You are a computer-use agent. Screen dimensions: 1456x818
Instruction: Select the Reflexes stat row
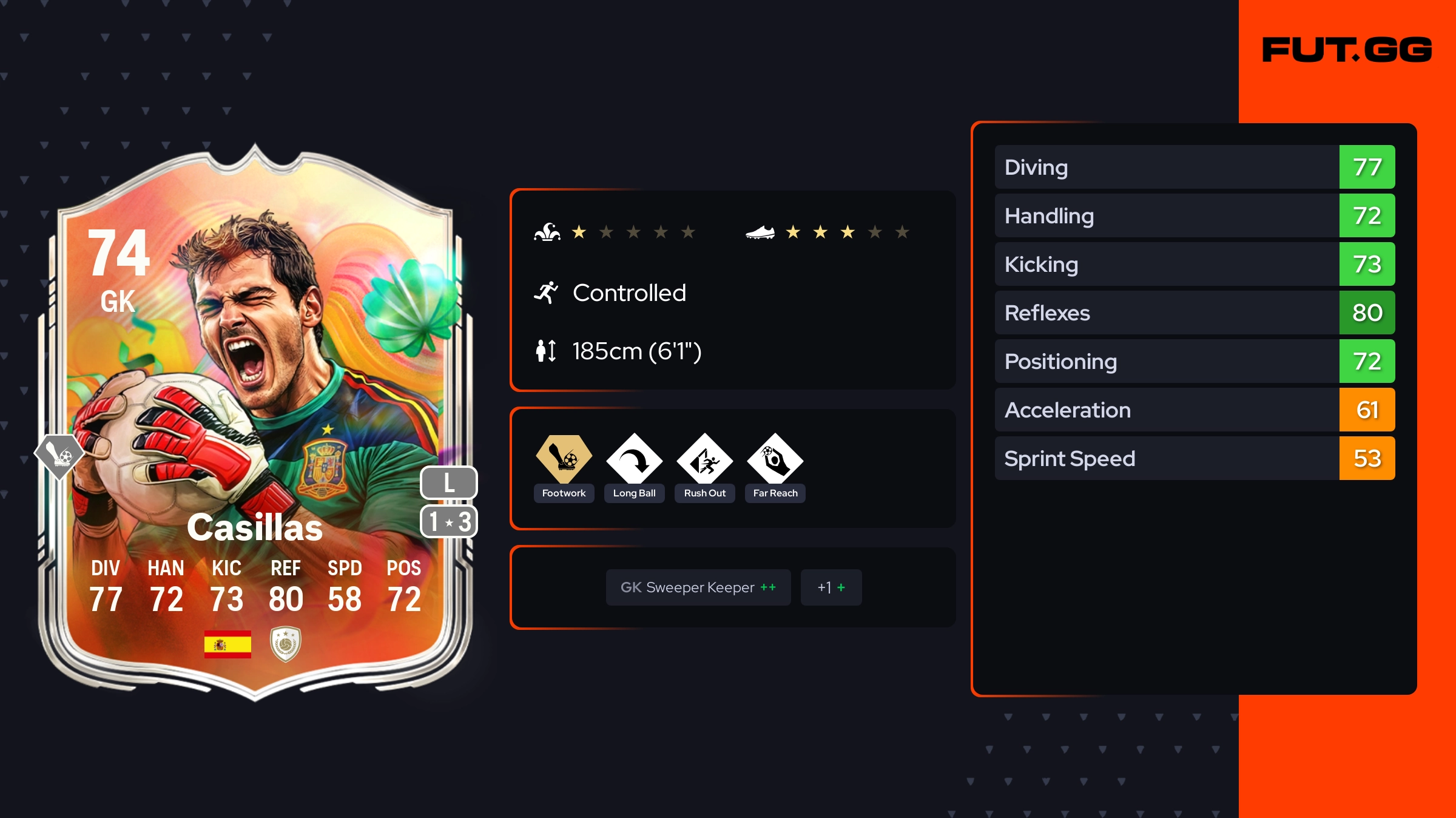tap(1195, 313)
